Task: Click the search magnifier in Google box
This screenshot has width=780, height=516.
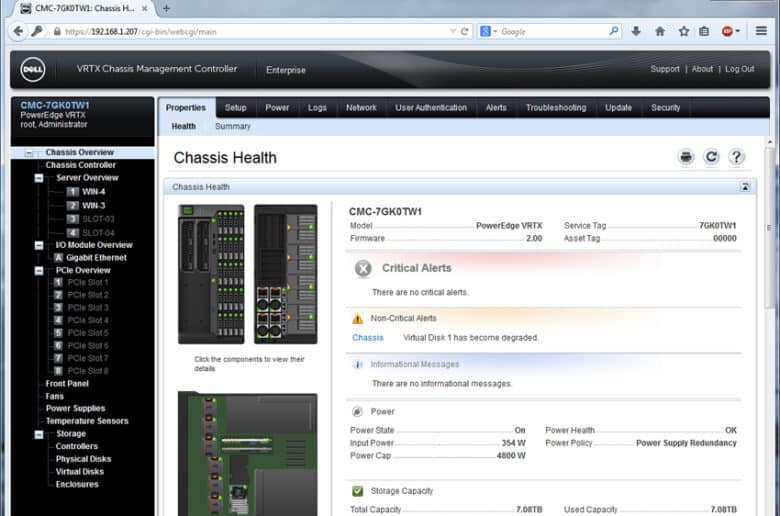Action: click(614, 31)
